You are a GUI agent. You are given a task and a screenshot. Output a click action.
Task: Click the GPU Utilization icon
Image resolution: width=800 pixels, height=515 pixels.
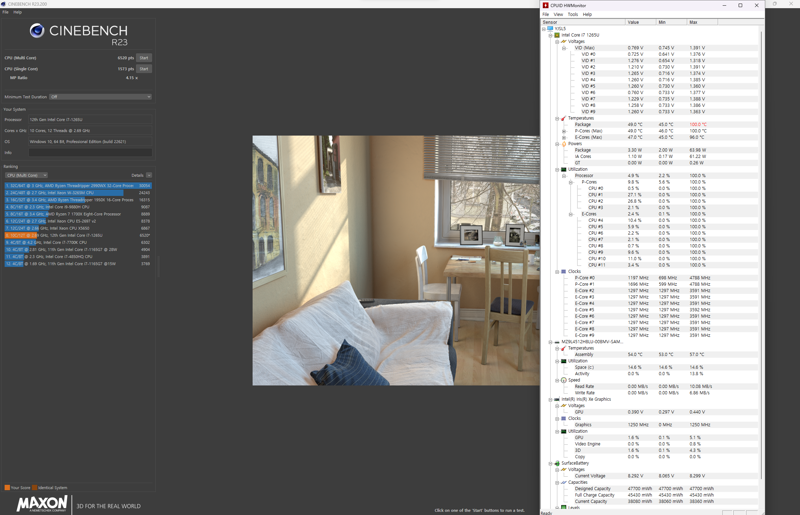[564, 431]
